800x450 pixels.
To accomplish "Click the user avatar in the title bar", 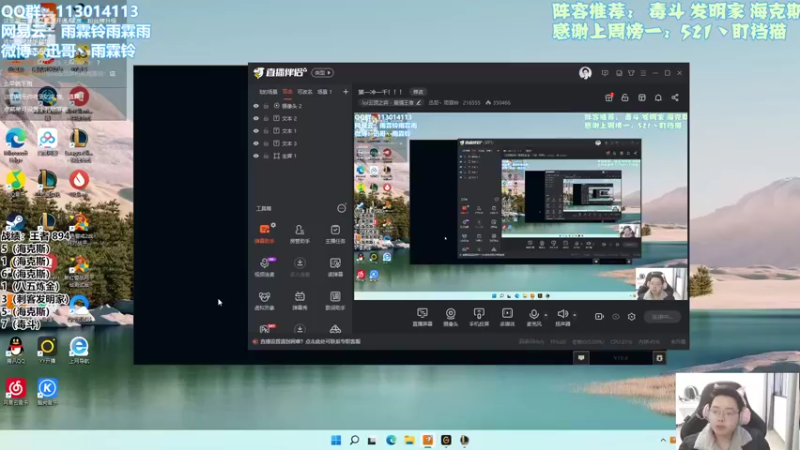I will 585,73.
